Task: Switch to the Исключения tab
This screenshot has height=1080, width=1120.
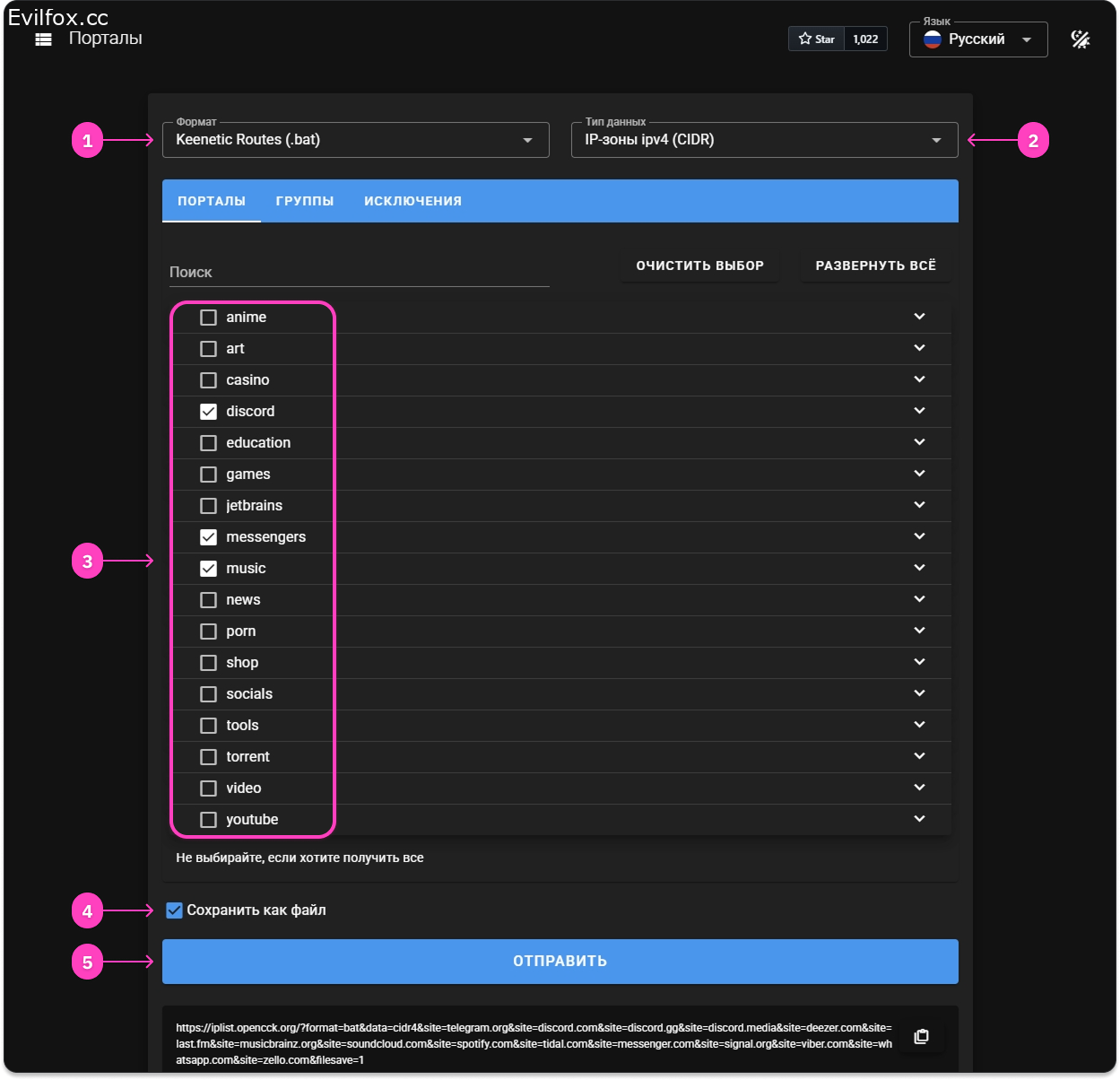Action: tap(412, 201)
